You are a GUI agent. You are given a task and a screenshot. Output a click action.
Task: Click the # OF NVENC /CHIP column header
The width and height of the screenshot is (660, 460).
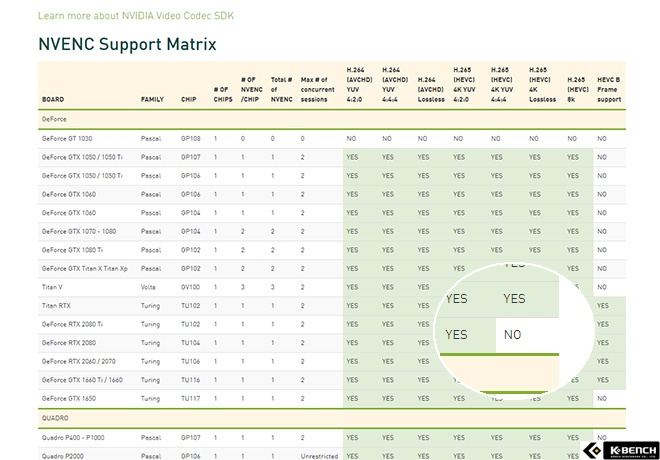(251, 89)
